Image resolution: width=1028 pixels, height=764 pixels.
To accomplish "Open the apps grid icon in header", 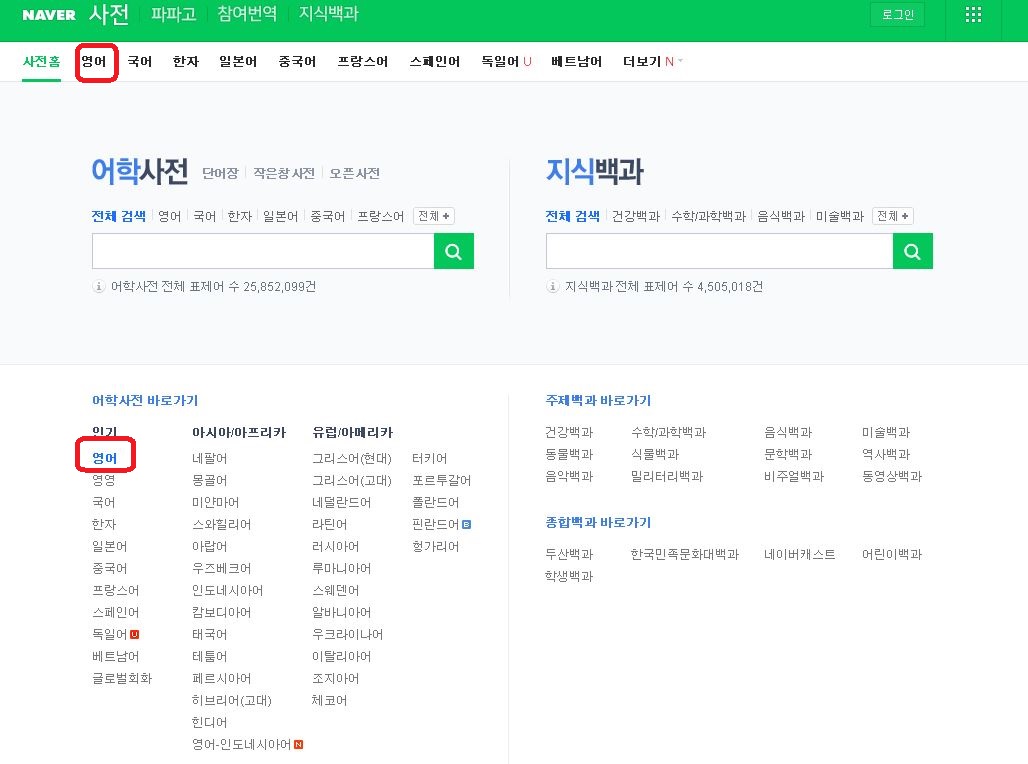I will (x=973, y=15).
